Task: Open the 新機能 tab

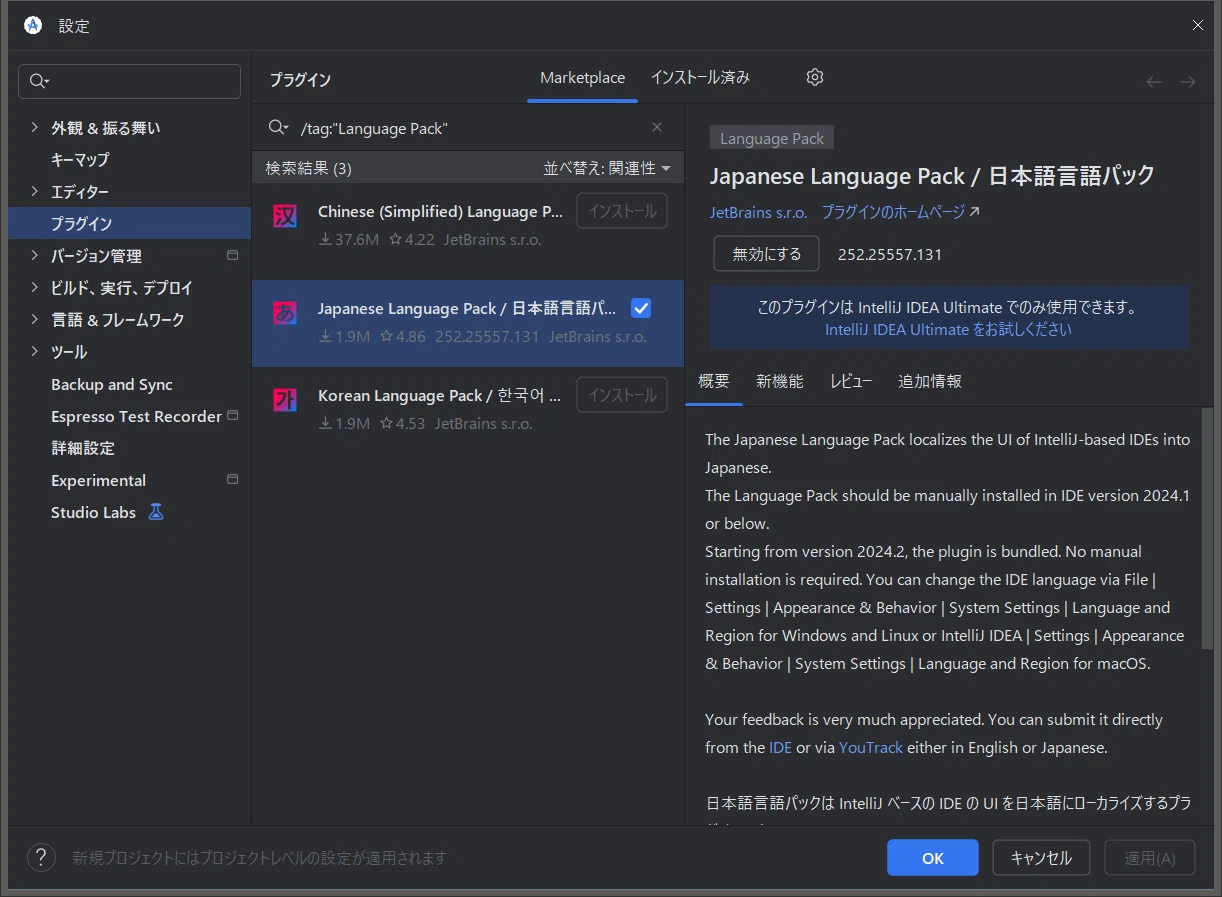Action: tap(780, 381)
